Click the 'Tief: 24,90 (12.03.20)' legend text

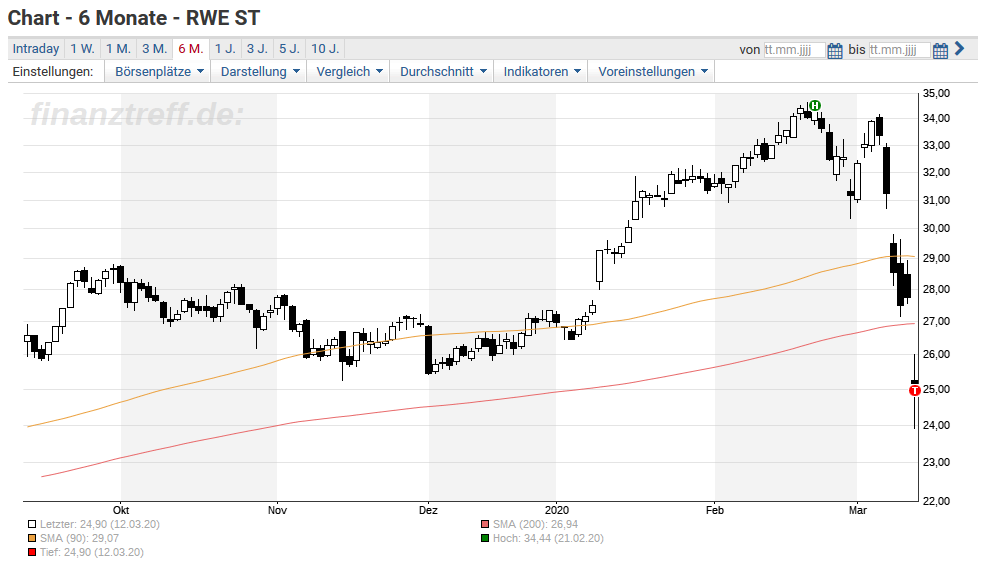[92, 553]
